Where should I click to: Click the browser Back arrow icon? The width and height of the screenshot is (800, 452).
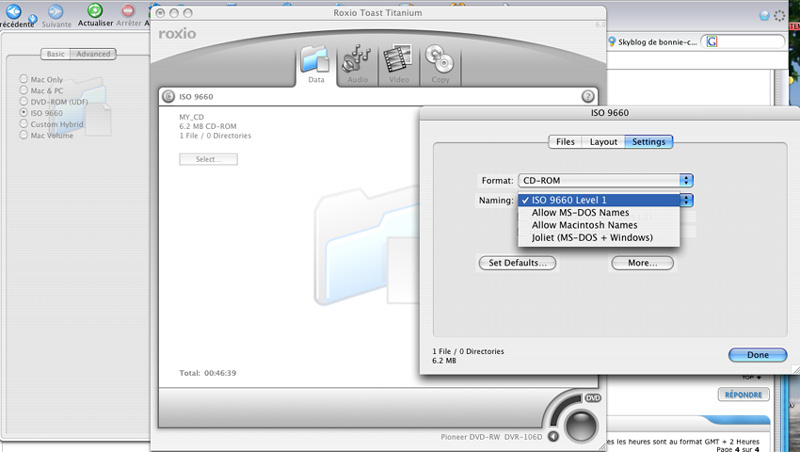pos(14,12)
